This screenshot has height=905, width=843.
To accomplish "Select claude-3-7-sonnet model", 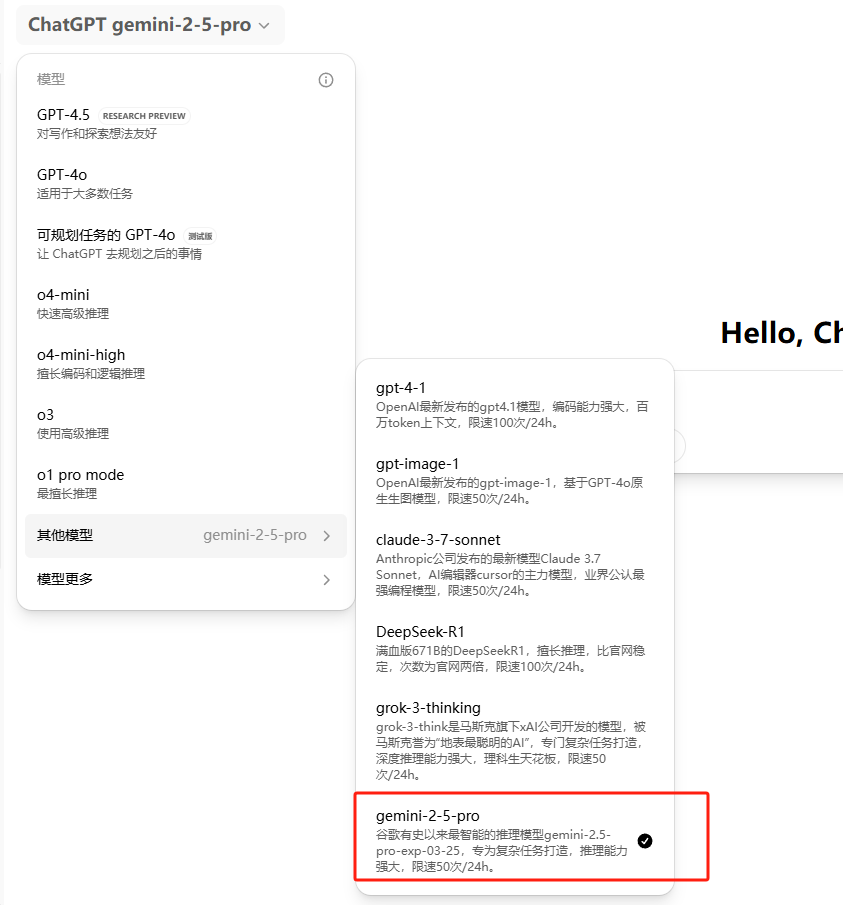I will point(515,564).
